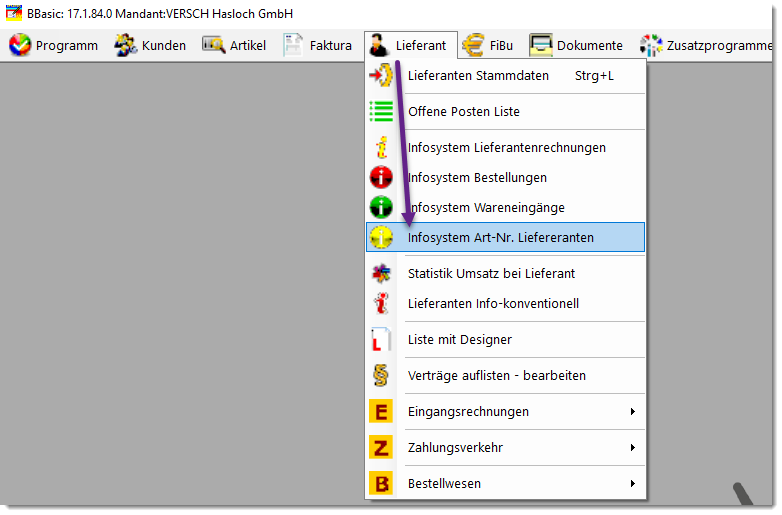Click the Liste mit Designer page icon
This screenshot has height=515, width=782.
coord(381,339)
